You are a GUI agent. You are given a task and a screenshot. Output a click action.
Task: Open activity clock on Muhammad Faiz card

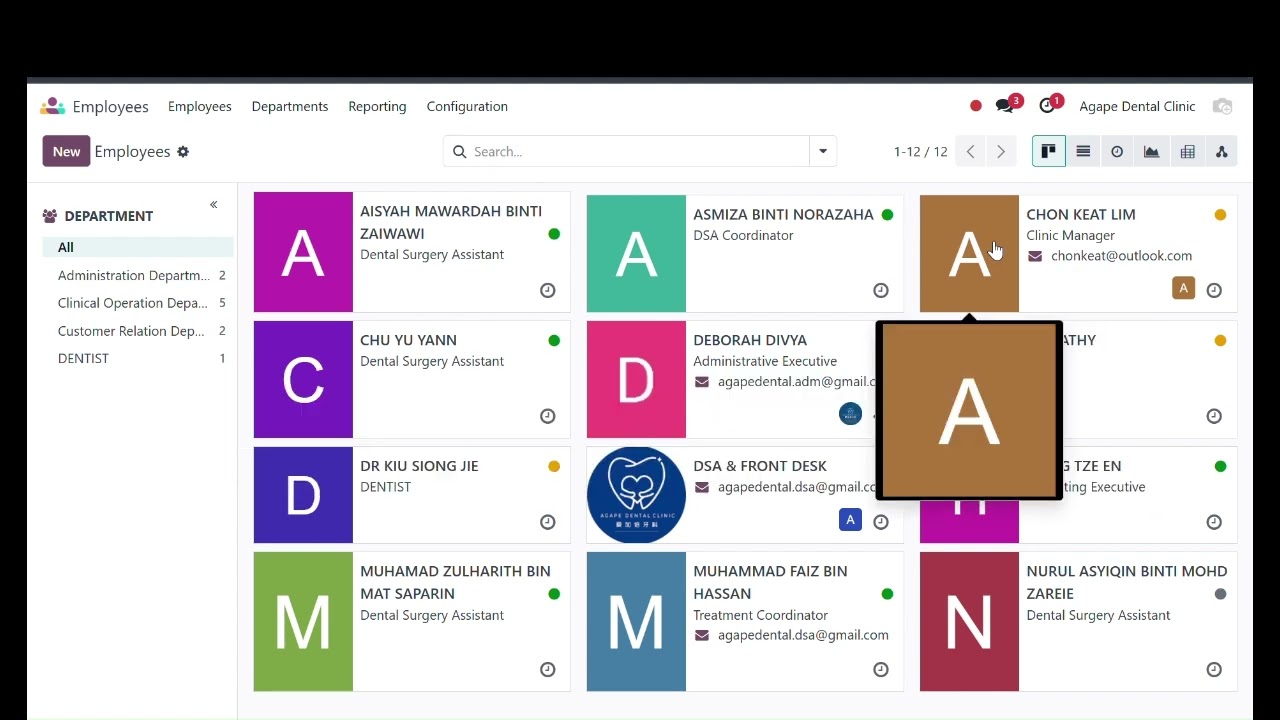[x=881, y=670]
